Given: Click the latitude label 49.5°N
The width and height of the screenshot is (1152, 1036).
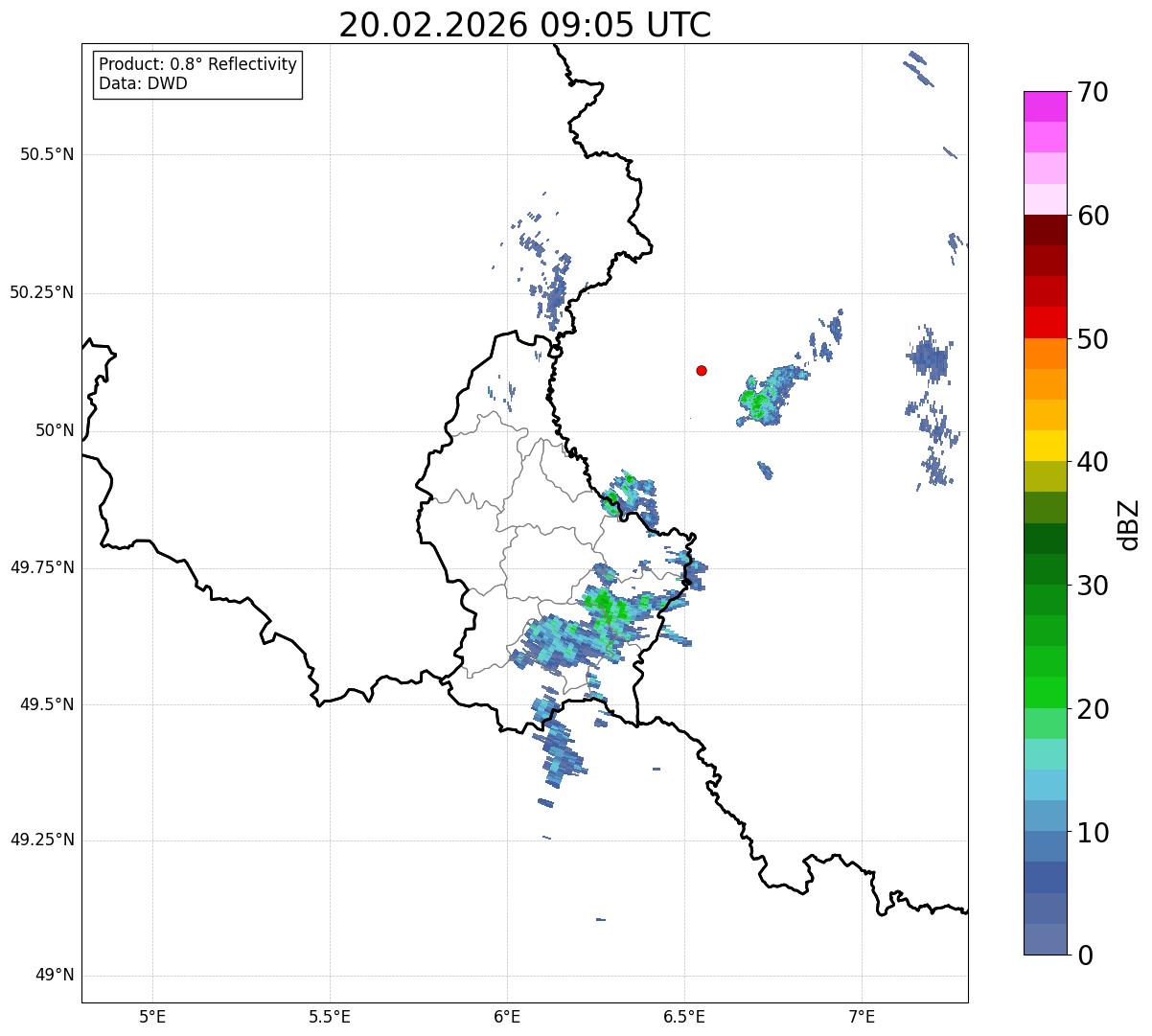Looking at the screenshot, I should [47, 704].
